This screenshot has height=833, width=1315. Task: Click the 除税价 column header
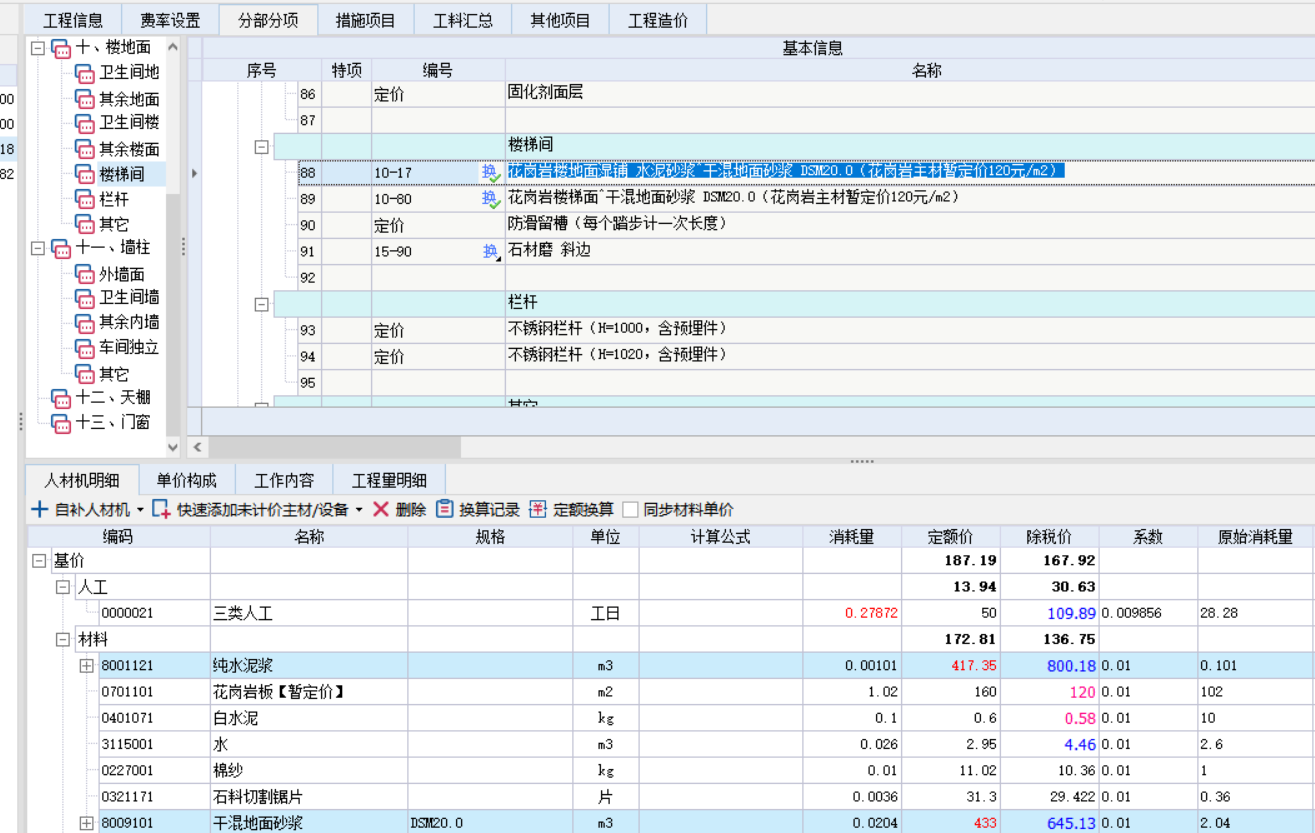pos(1049,537)
